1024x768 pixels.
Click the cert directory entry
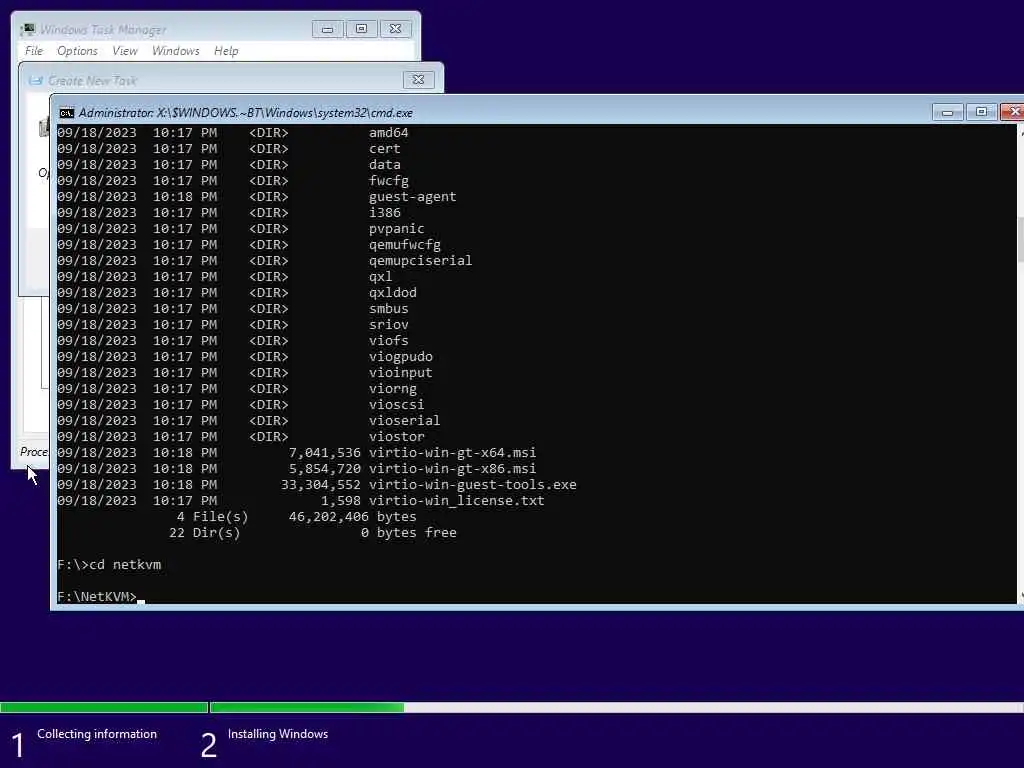[385, 148]
